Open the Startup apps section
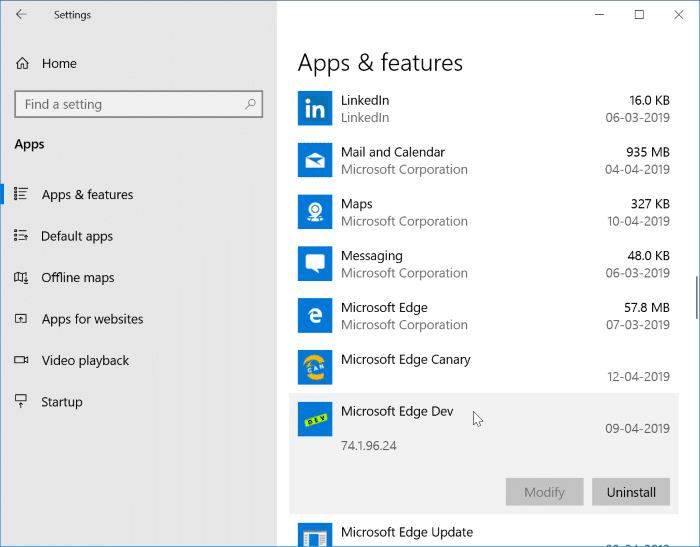The image size is (700, 547). coord(62,402)
